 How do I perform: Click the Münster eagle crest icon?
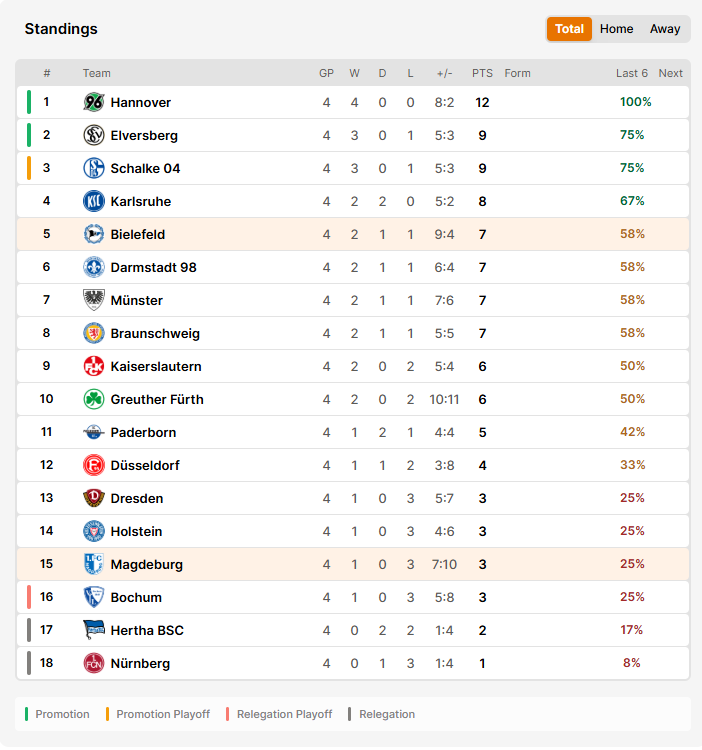coord(94,300)
